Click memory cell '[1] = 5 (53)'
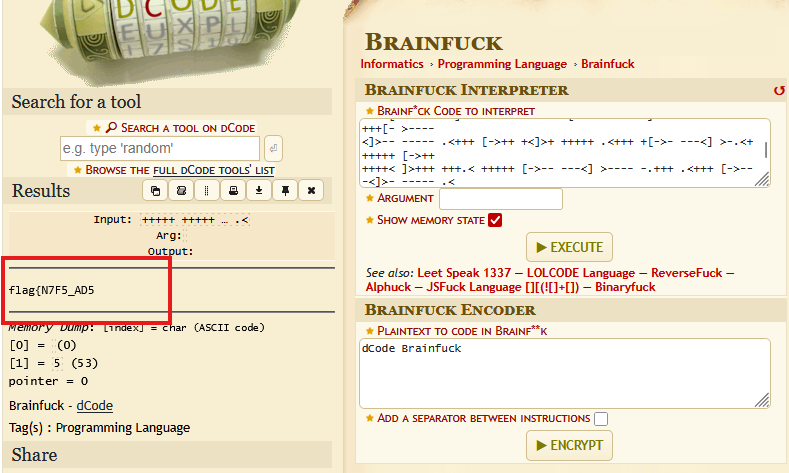This screenshot has height=473, width=789. click(x=53, y=363)
